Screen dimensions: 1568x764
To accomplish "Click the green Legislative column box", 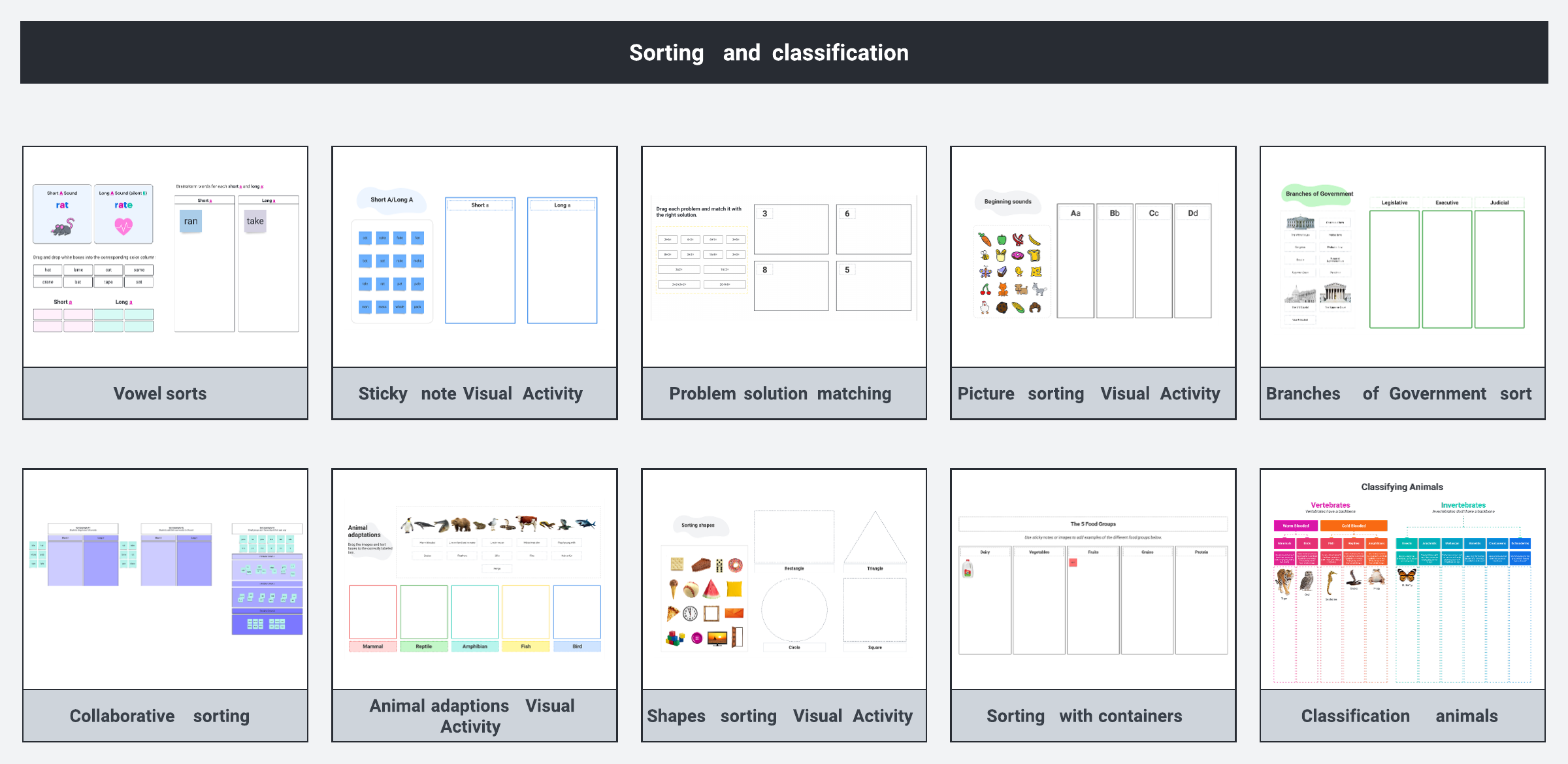I will (x=1394, y=269).
